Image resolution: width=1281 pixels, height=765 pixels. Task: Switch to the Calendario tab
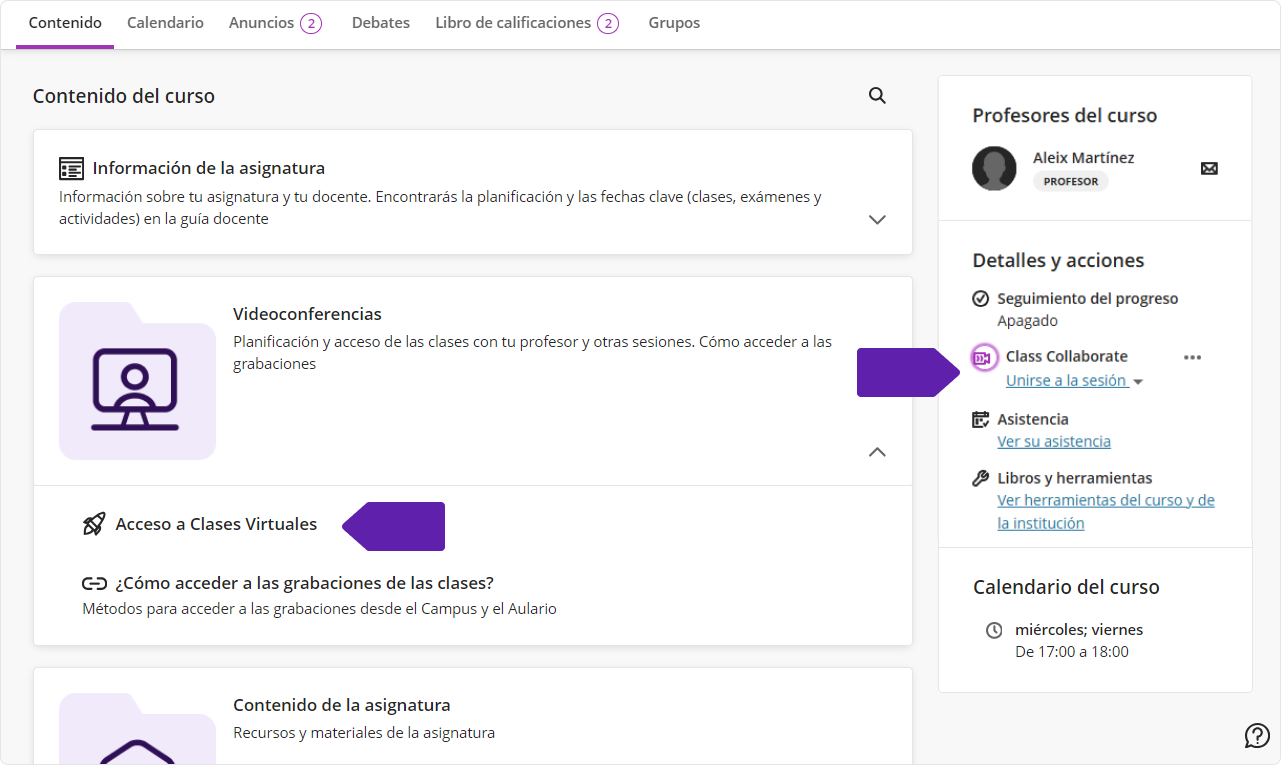pyautogui.click(x=165, y=23)
